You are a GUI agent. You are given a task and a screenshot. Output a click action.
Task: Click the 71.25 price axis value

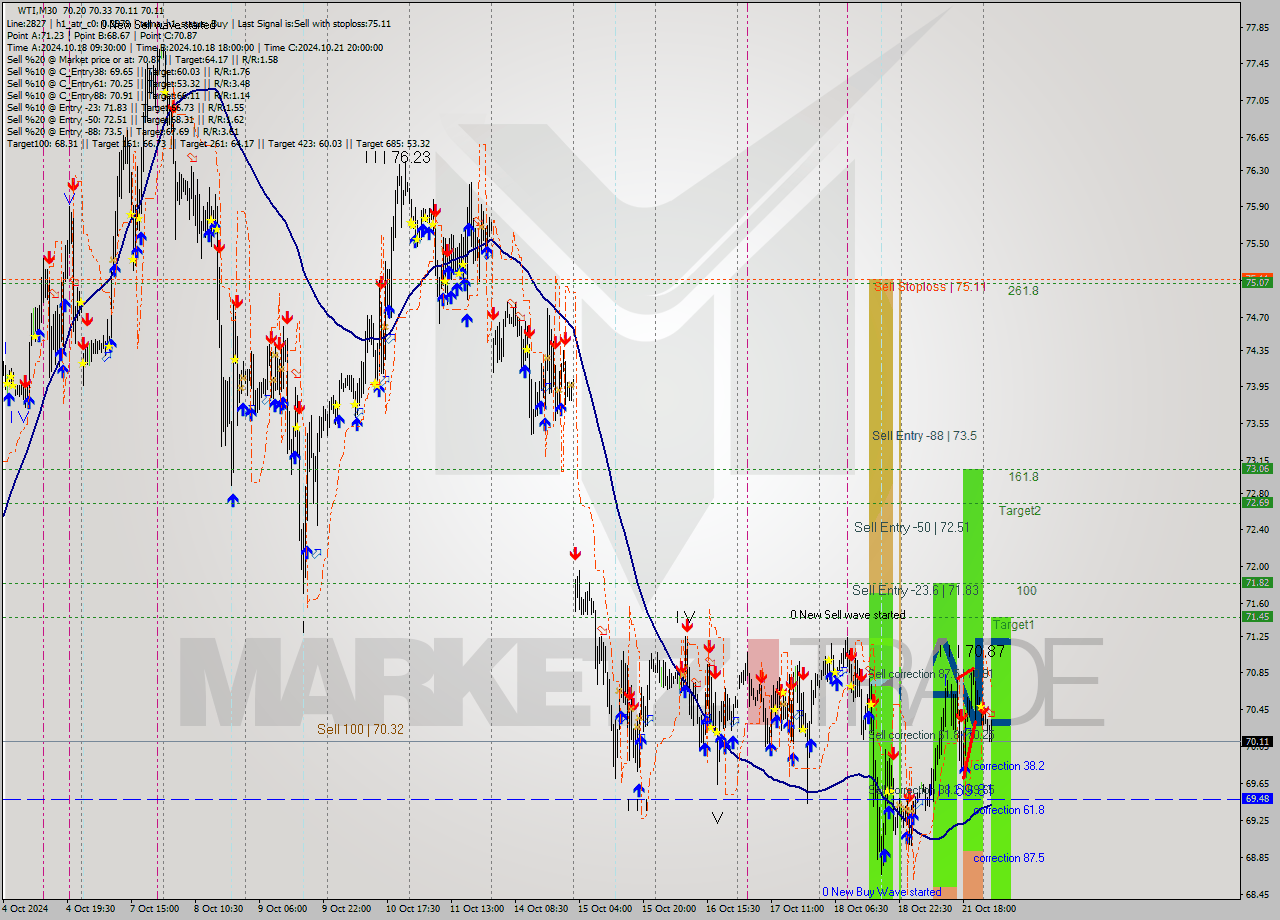tap(1258, 636)
